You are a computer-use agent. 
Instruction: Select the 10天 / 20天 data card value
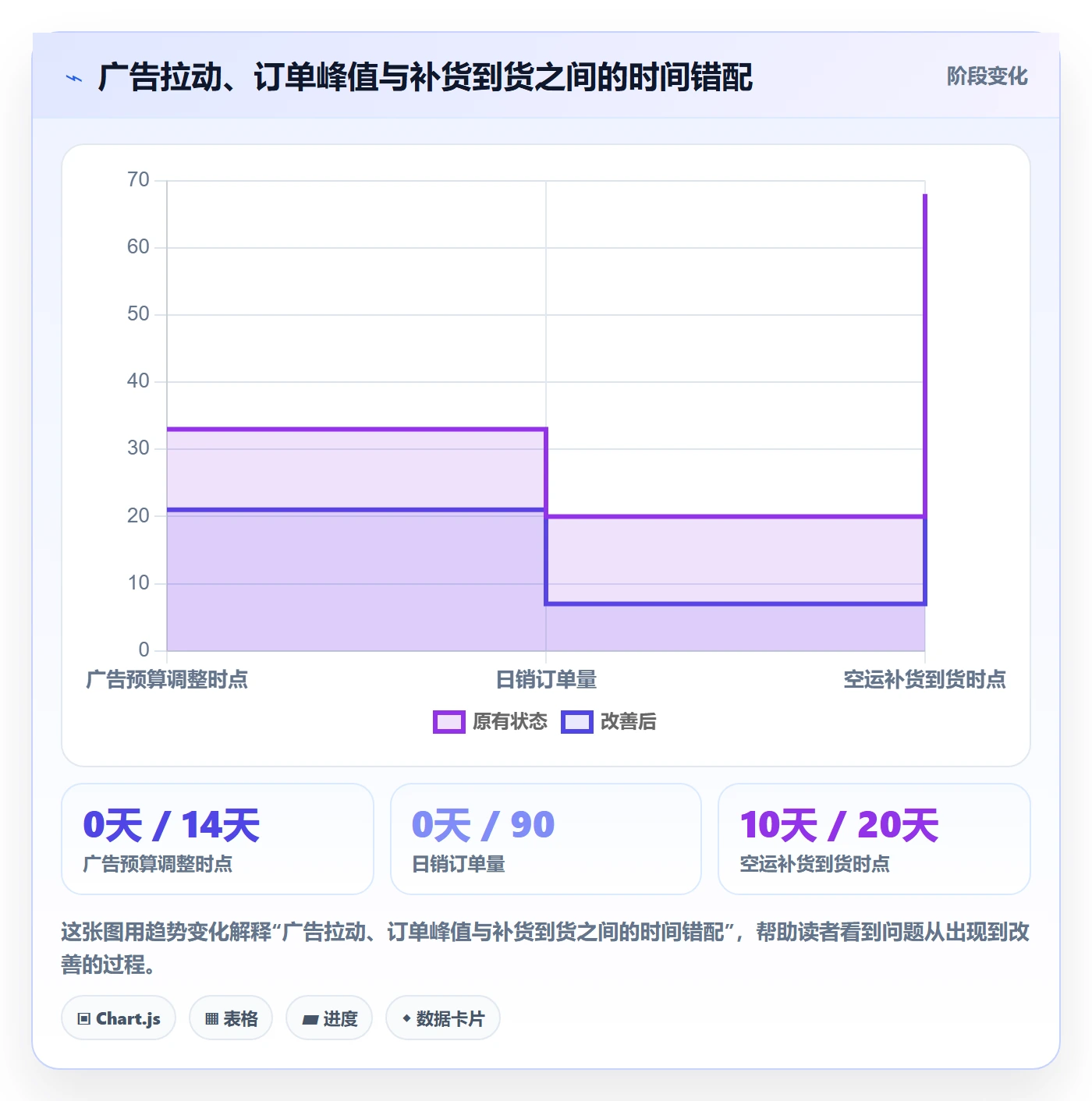[839, 825]
